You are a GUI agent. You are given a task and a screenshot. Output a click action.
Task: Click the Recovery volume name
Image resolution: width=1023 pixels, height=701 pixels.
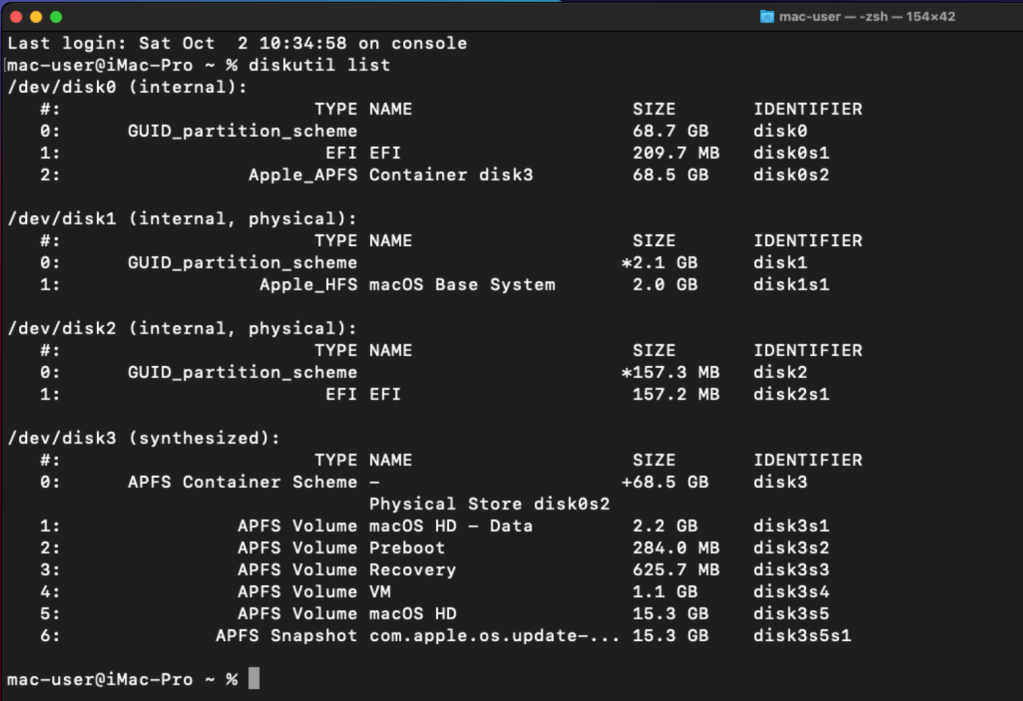[412, 570]
